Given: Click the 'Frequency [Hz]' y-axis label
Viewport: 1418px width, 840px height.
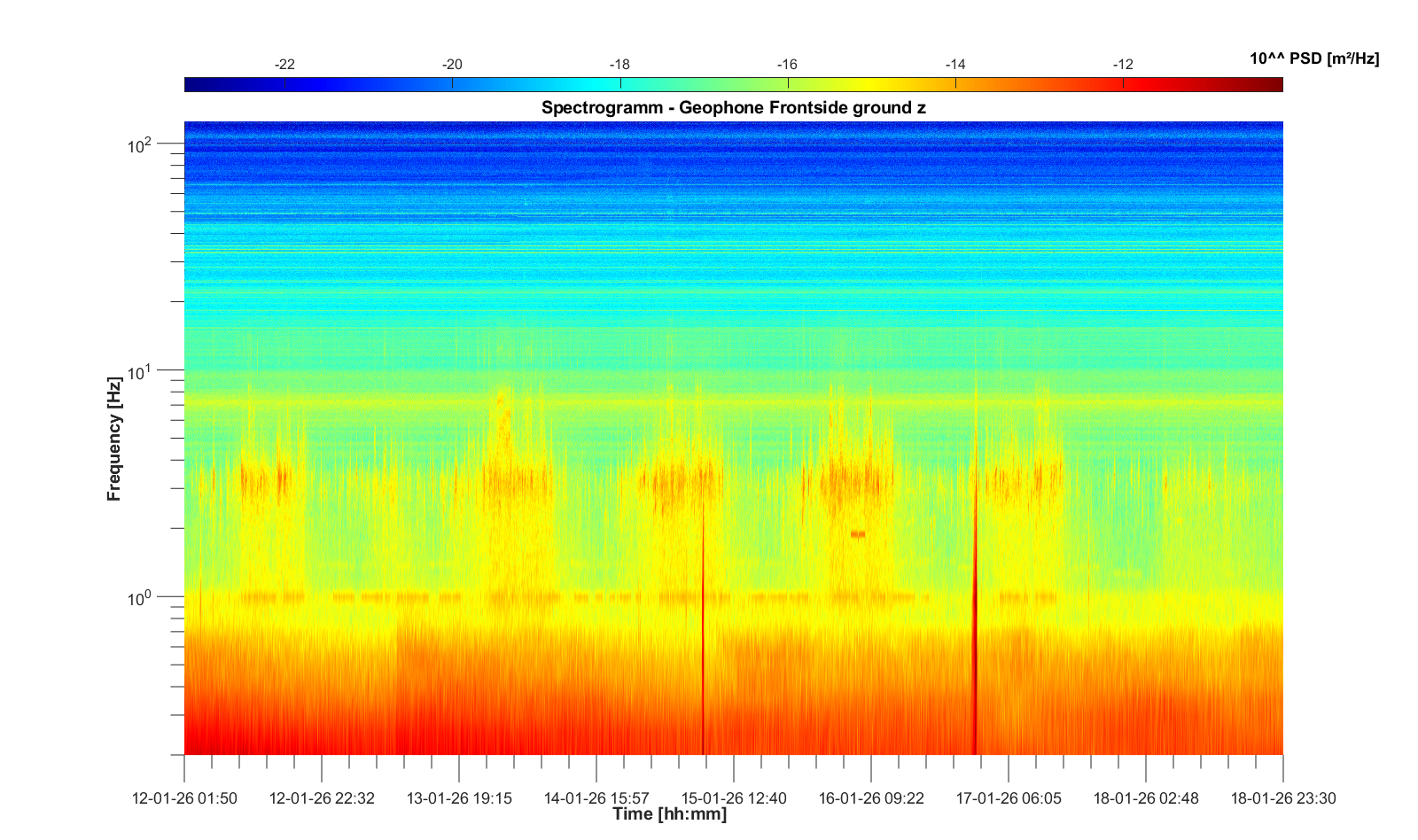Looking at the screenshot, I should point(113,439).
